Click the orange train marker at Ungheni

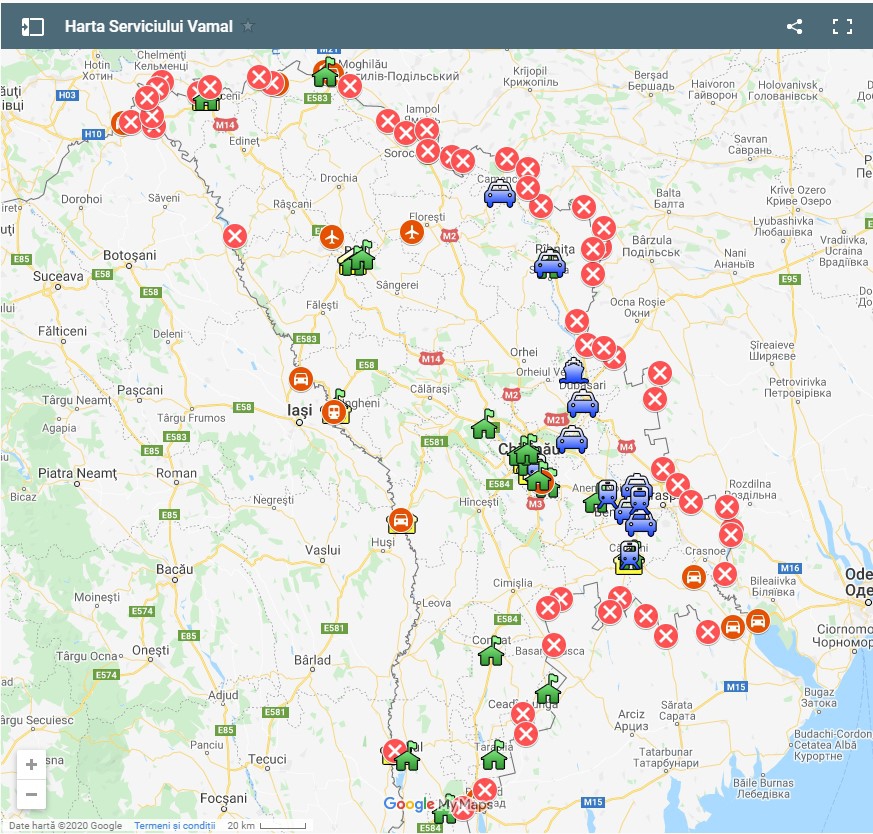point(333,412)
